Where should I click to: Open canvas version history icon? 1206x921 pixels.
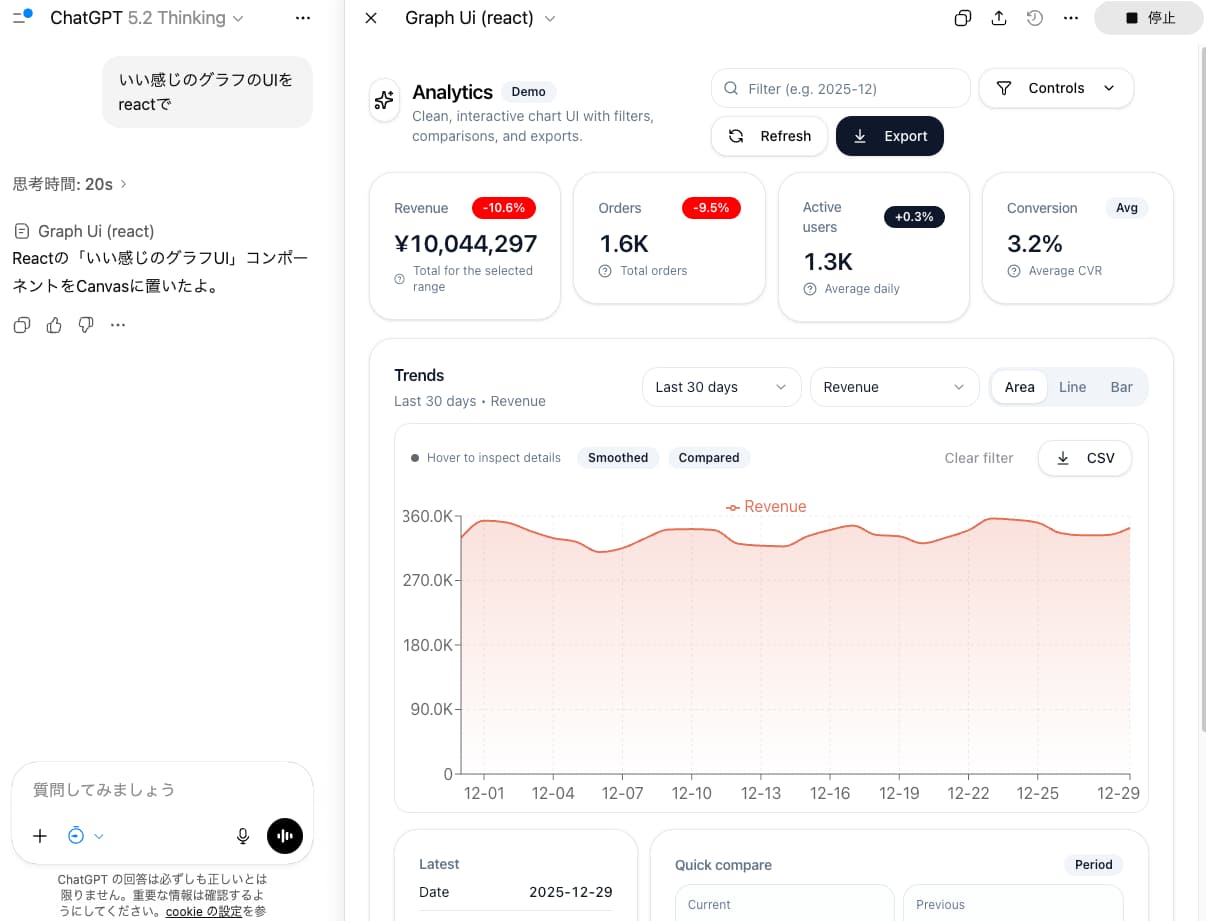[x=1035, y=17]
